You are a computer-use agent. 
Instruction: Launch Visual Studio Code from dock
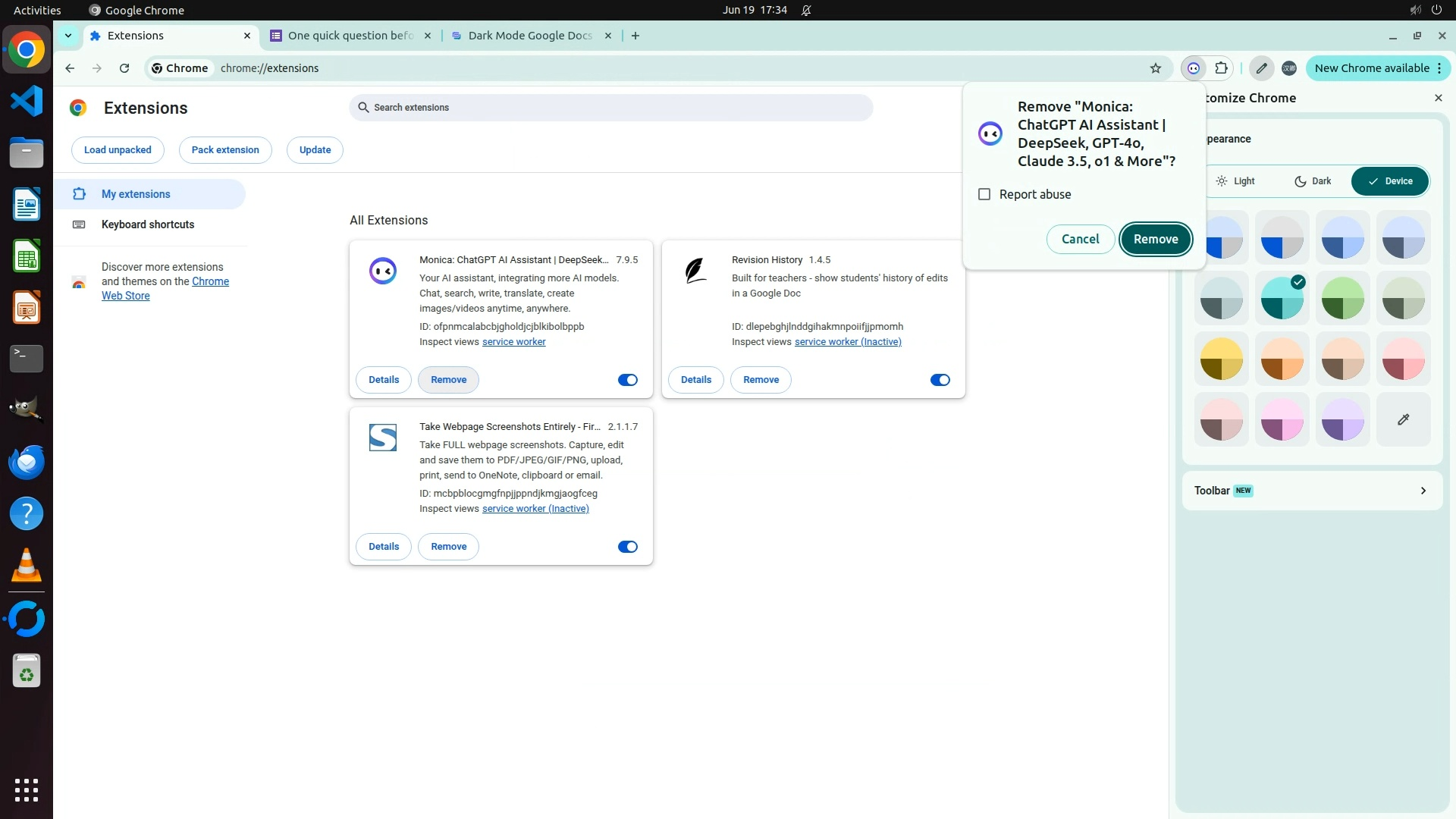[27, 101]
